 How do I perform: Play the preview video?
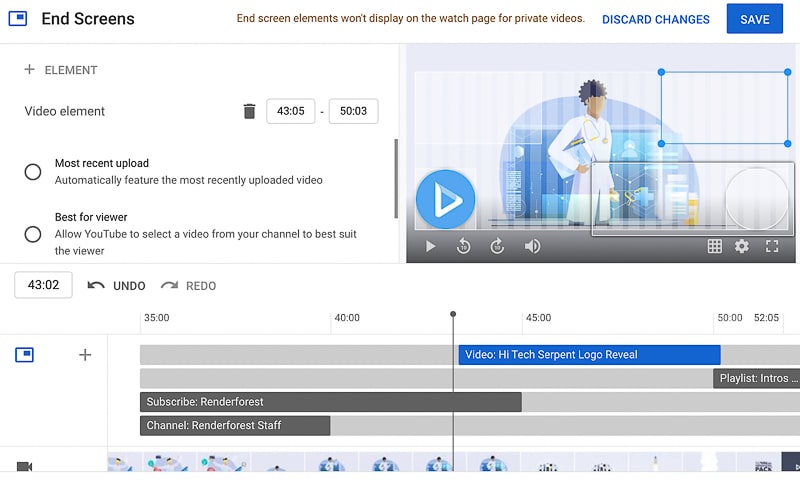[x=430, y=246]
